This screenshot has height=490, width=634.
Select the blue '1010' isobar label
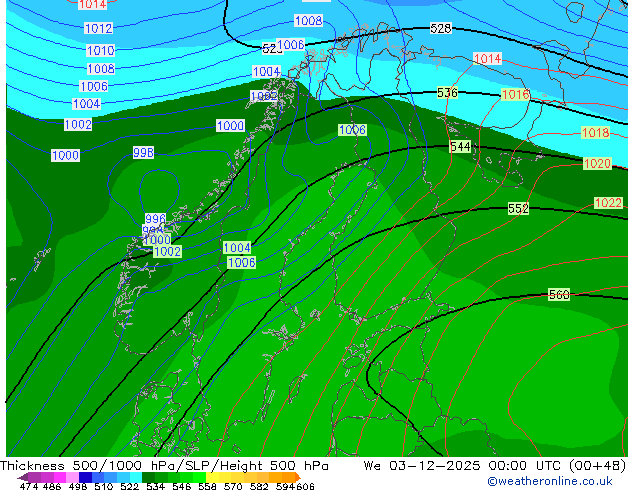click(x=101, y=51)
